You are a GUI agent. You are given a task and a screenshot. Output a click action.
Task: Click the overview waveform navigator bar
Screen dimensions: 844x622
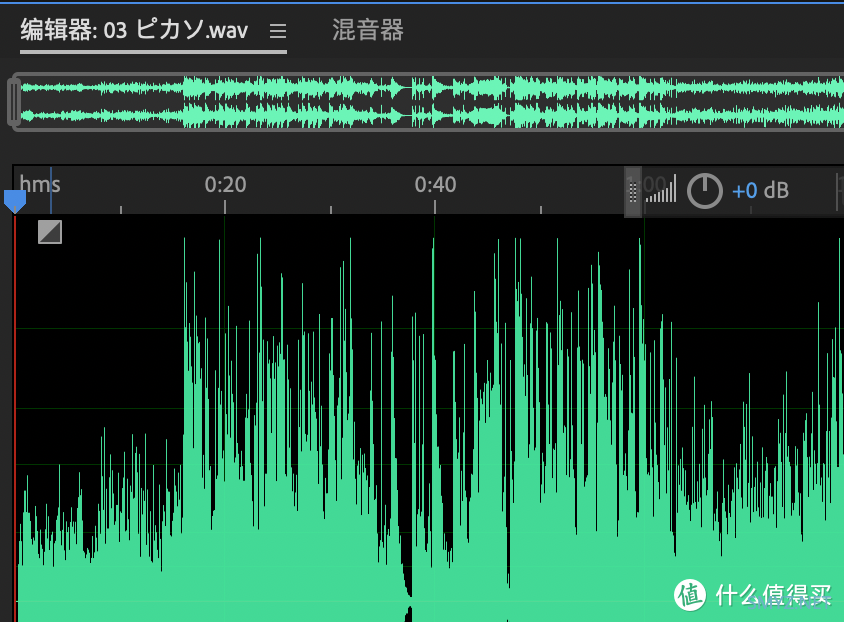tap(428, 102)
